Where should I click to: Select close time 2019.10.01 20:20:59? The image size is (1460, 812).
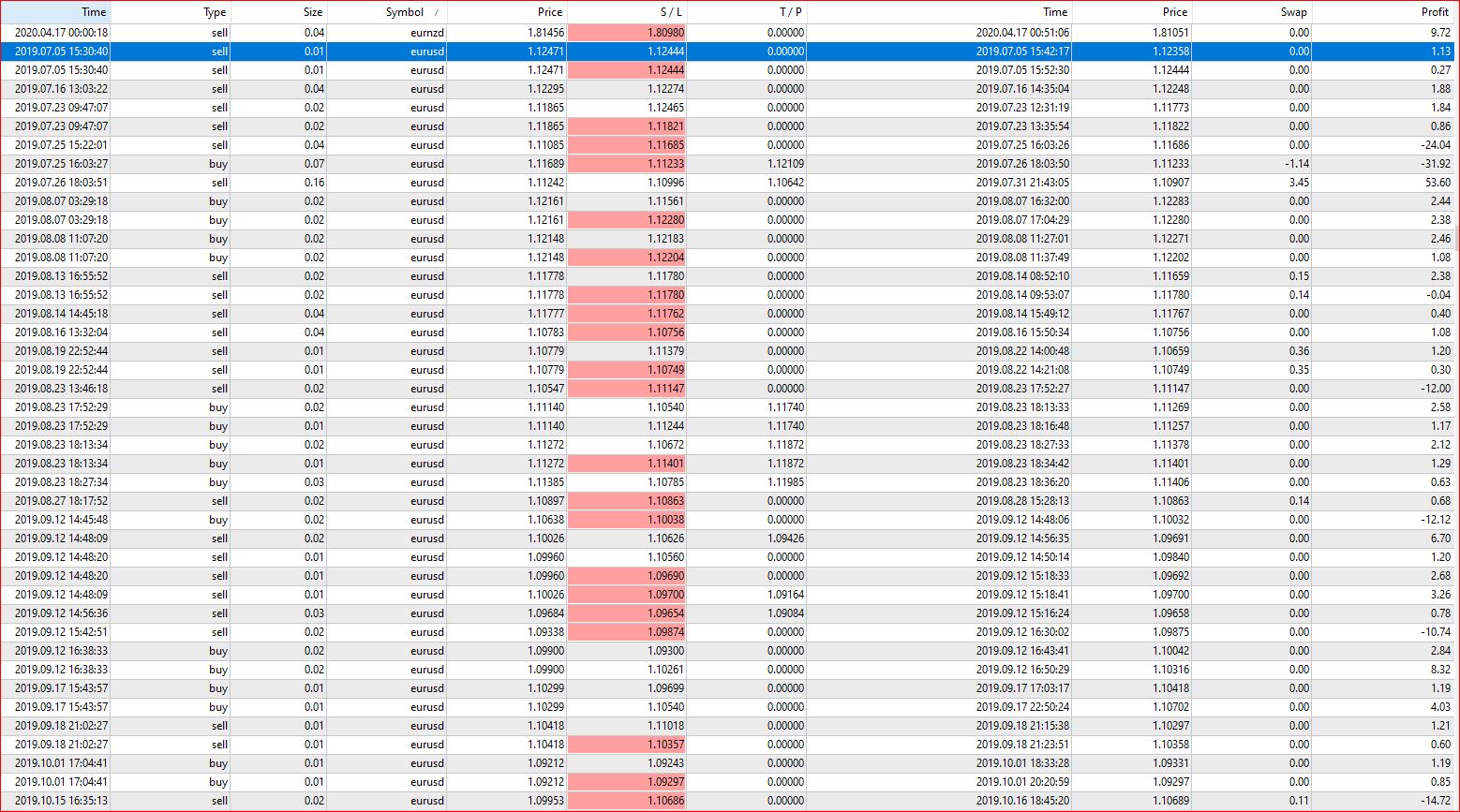(1021, 782)
